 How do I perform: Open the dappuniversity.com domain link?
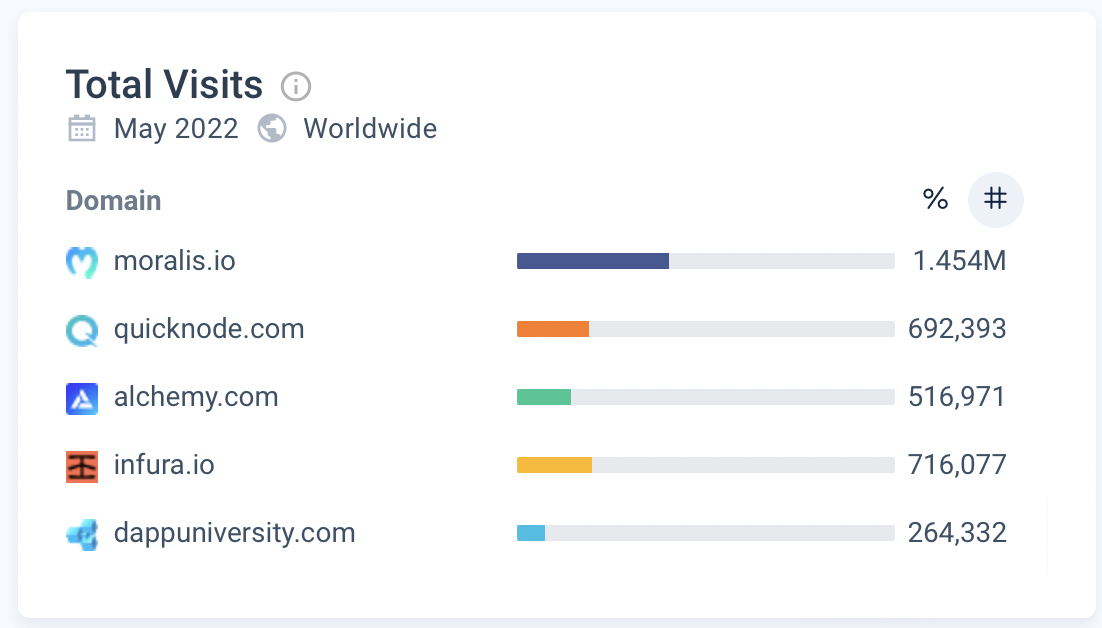point(235,533)
